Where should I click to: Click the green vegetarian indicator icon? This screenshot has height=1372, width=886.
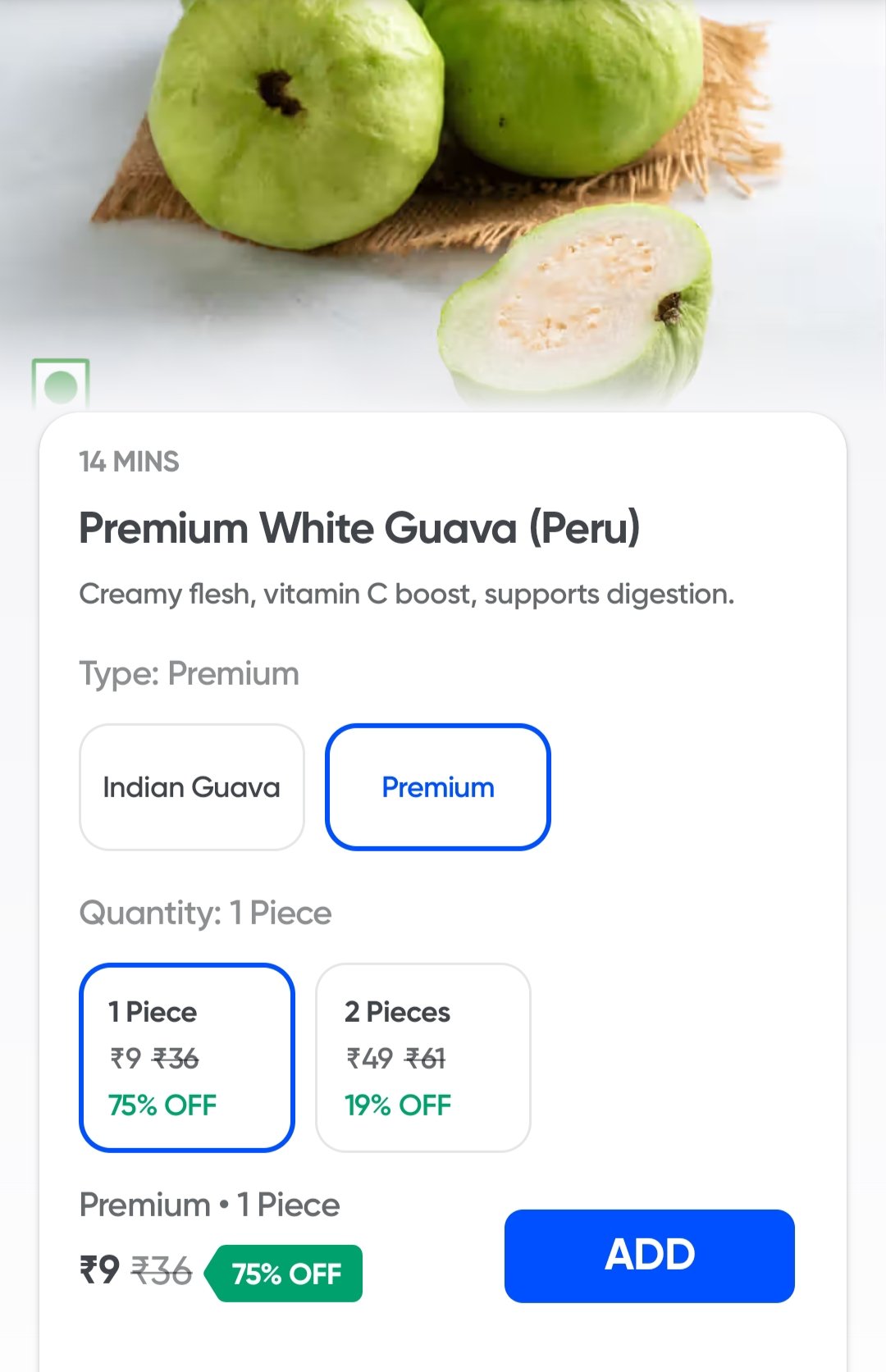[x=61, y=385]
